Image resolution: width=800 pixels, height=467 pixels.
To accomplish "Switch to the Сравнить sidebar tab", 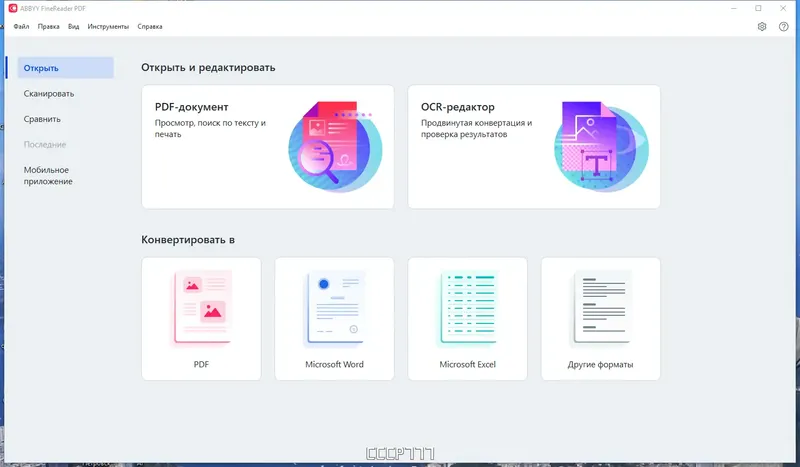I will [x=42, y=119].
